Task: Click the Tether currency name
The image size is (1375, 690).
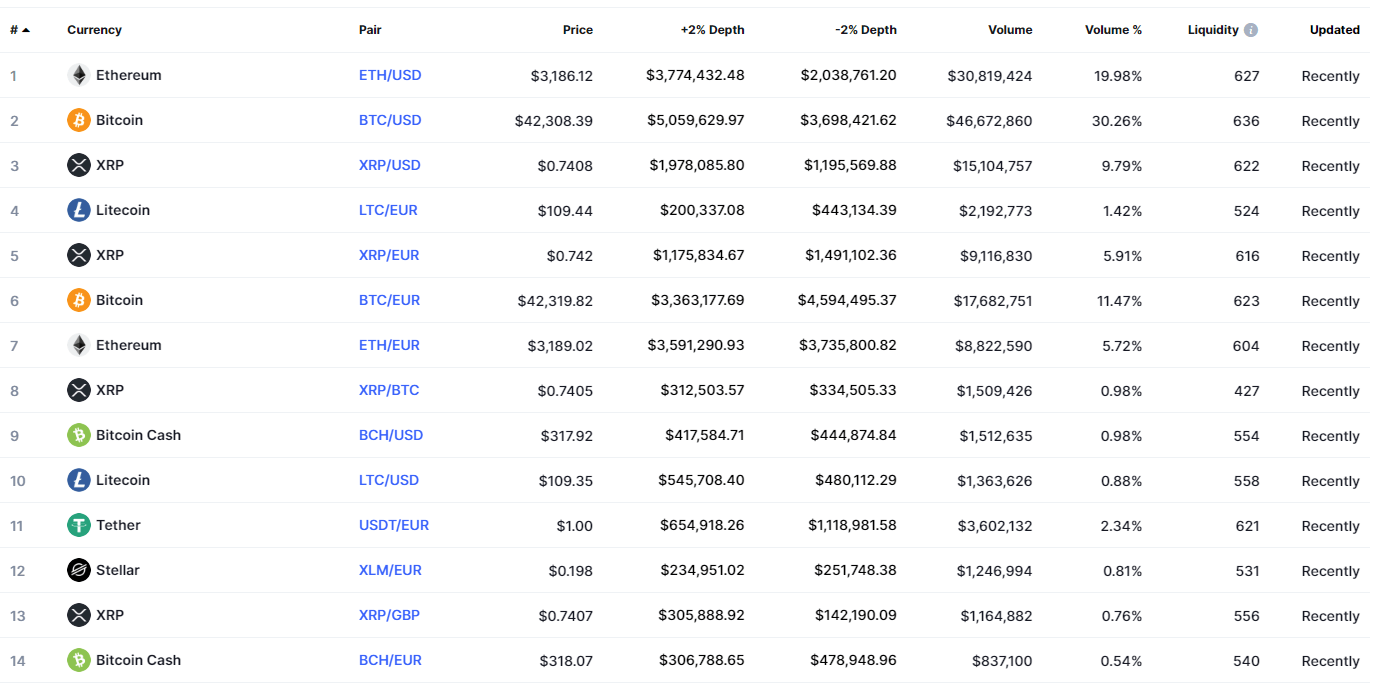Action: tap(118, 525)
